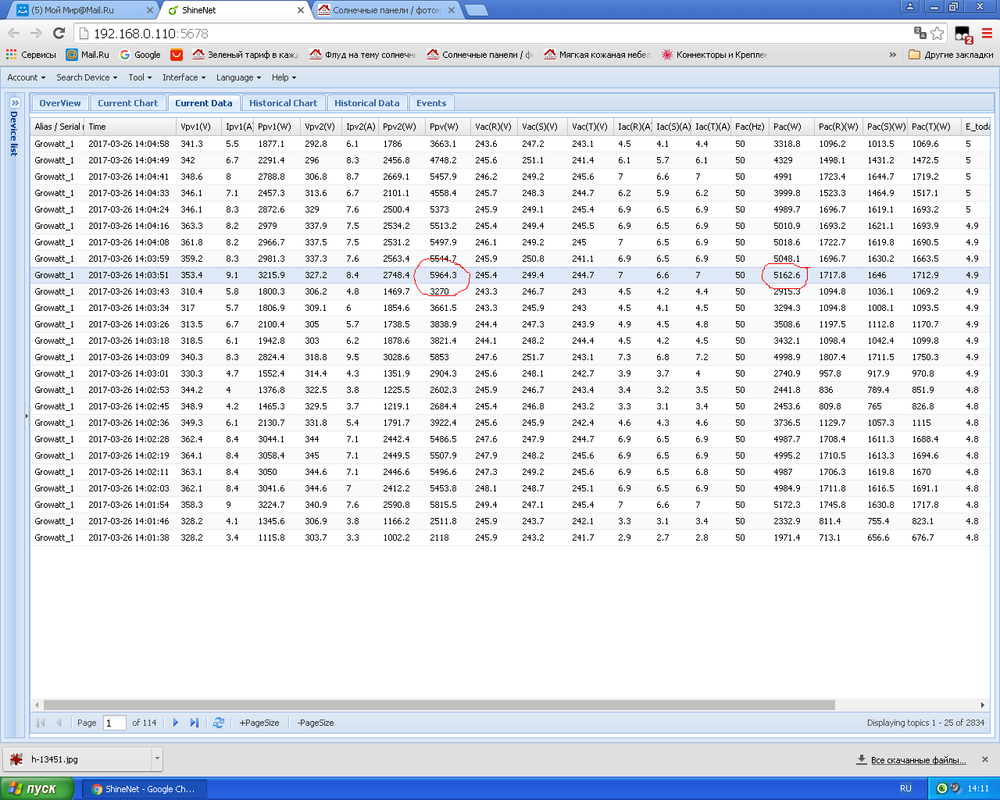The width and height of the screenshot is (1000, 800).
Task: Switch to the Historical Chart tab
Action: (x=283, y=103)
